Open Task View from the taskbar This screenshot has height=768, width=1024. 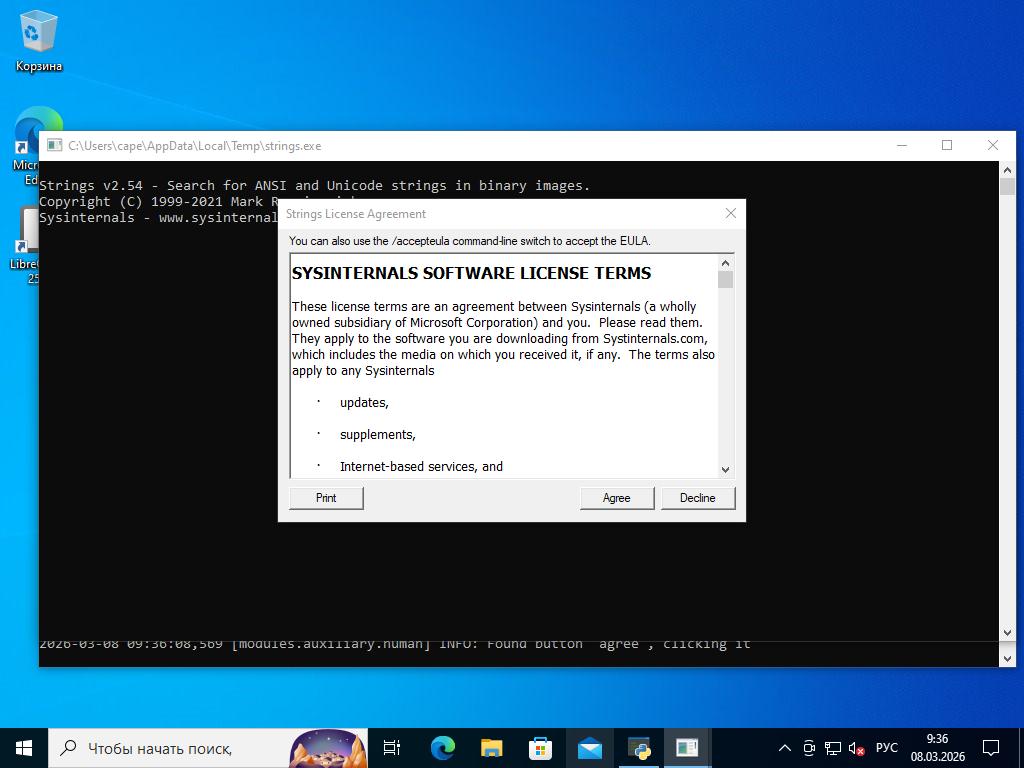click(392, 748)
